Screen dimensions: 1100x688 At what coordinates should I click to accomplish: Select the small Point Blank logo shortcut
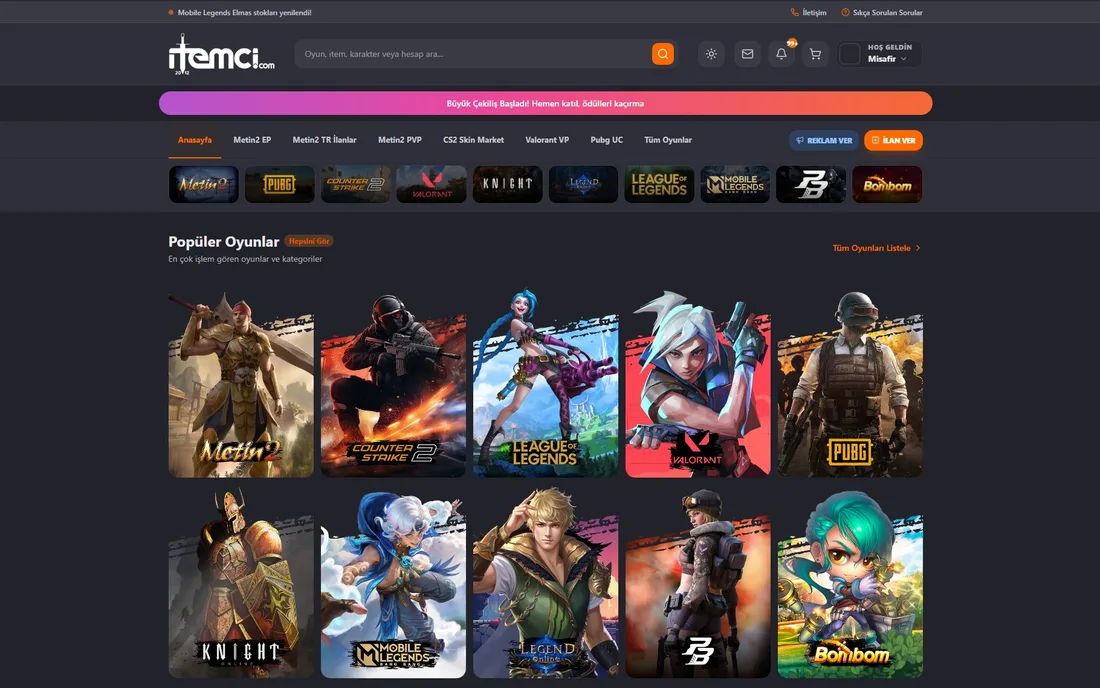coord(811,184)
